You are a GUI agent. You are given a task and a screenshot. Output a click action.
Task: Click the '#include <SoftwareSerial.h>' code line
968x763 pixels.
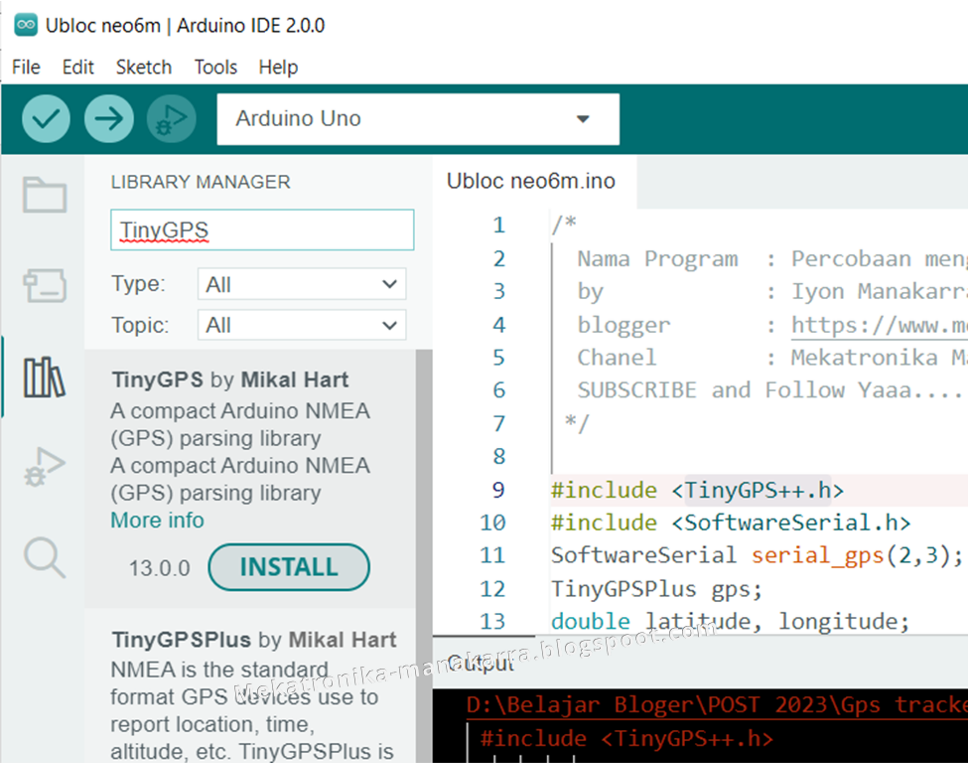[x=731, y=523]
